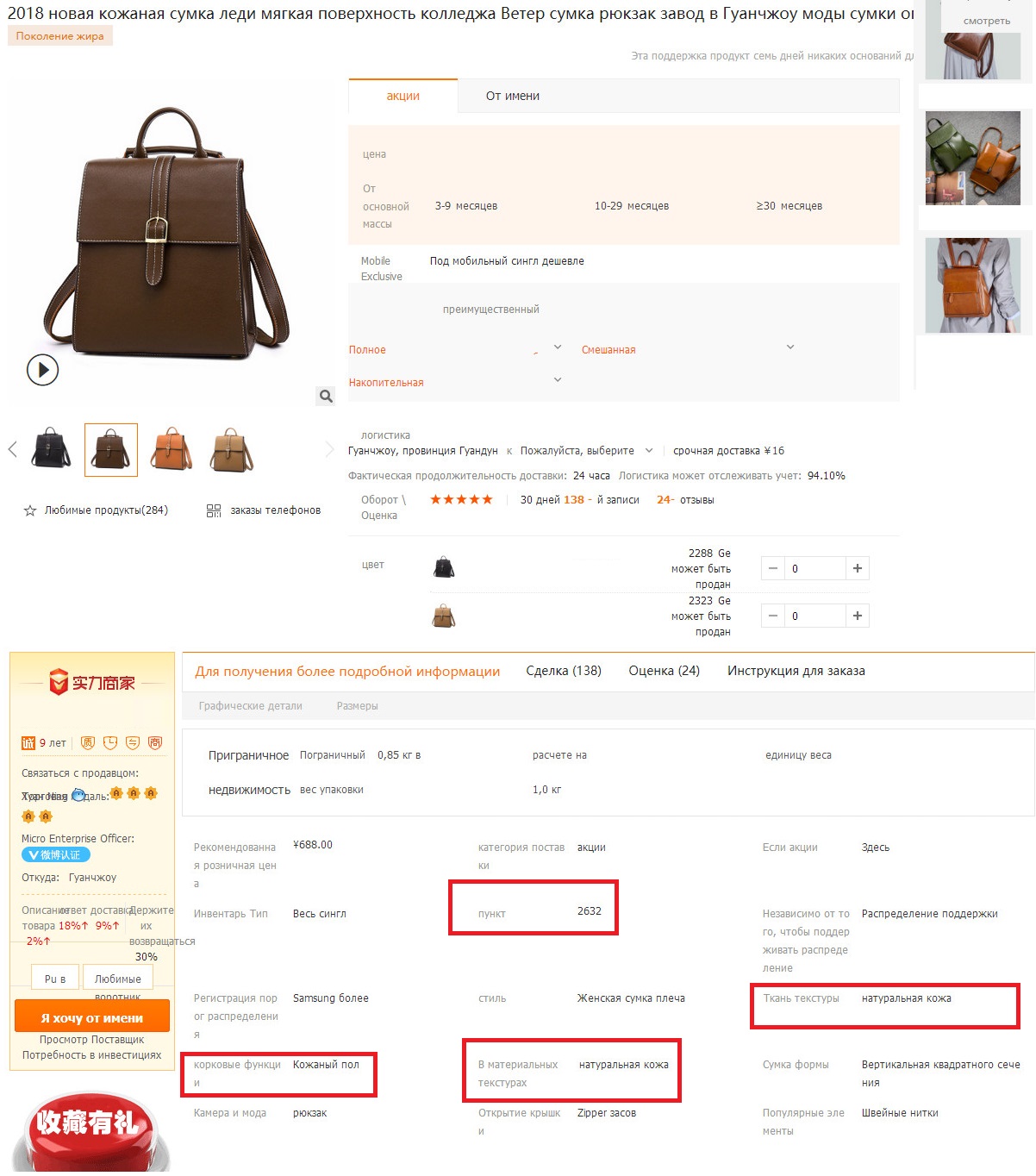Increase quantity for black backpack
1036x1176 pixels.
[x=858, y=568]
